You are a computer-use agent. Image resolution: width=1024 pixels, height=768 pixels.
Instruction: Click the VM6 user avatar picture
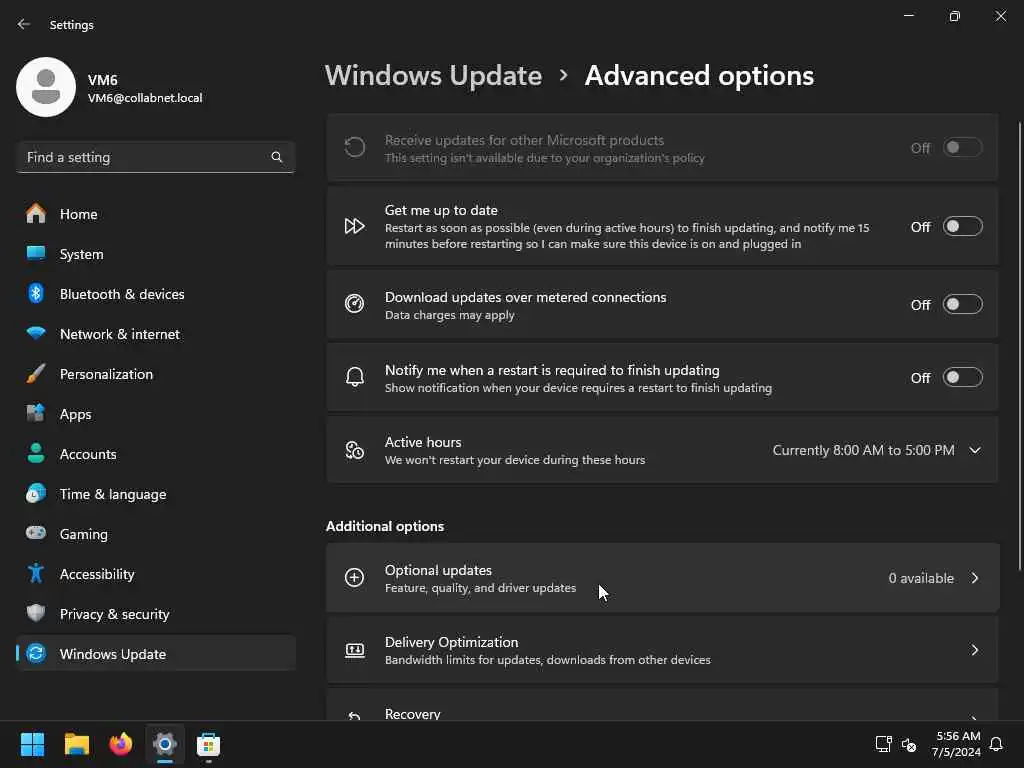[x=46, y=87]
